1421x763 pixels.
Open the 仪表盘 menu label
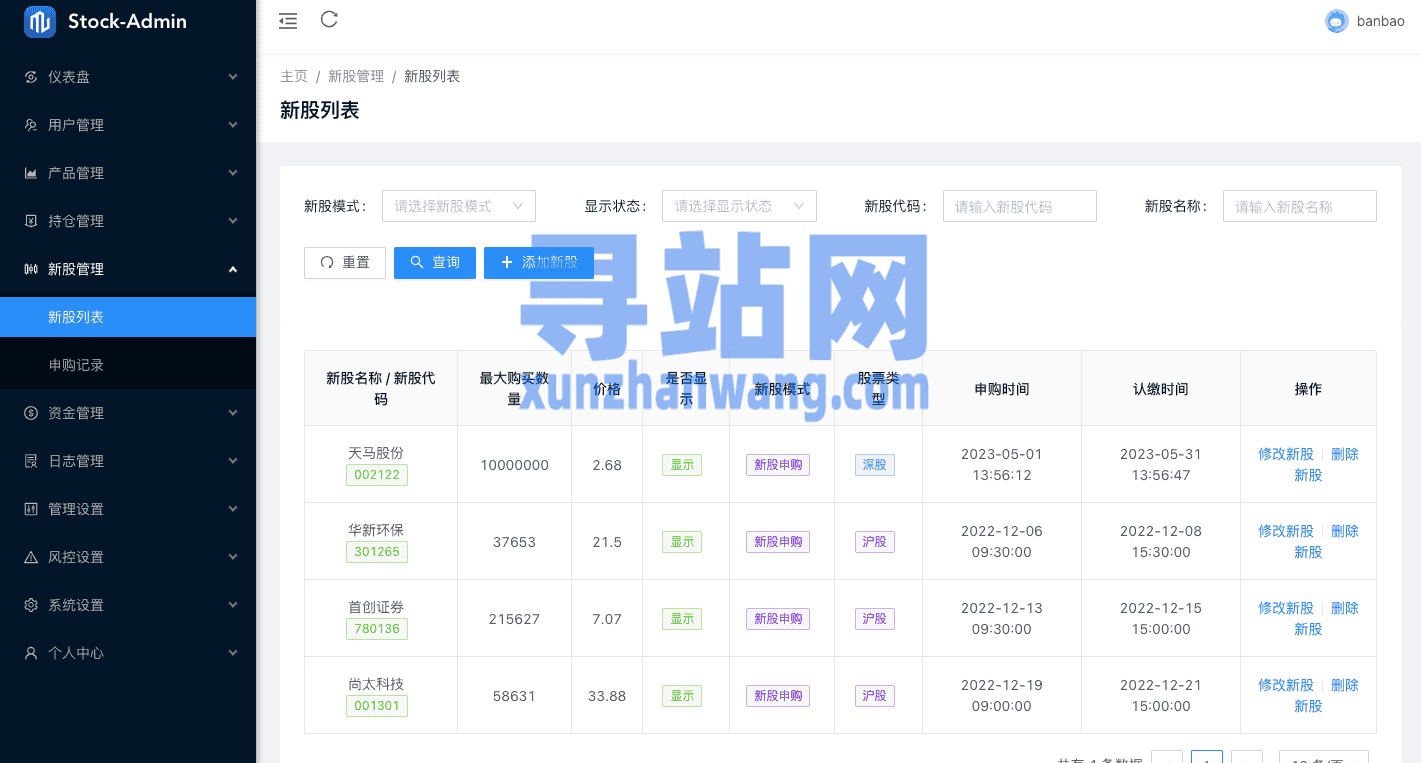point(69,77)
